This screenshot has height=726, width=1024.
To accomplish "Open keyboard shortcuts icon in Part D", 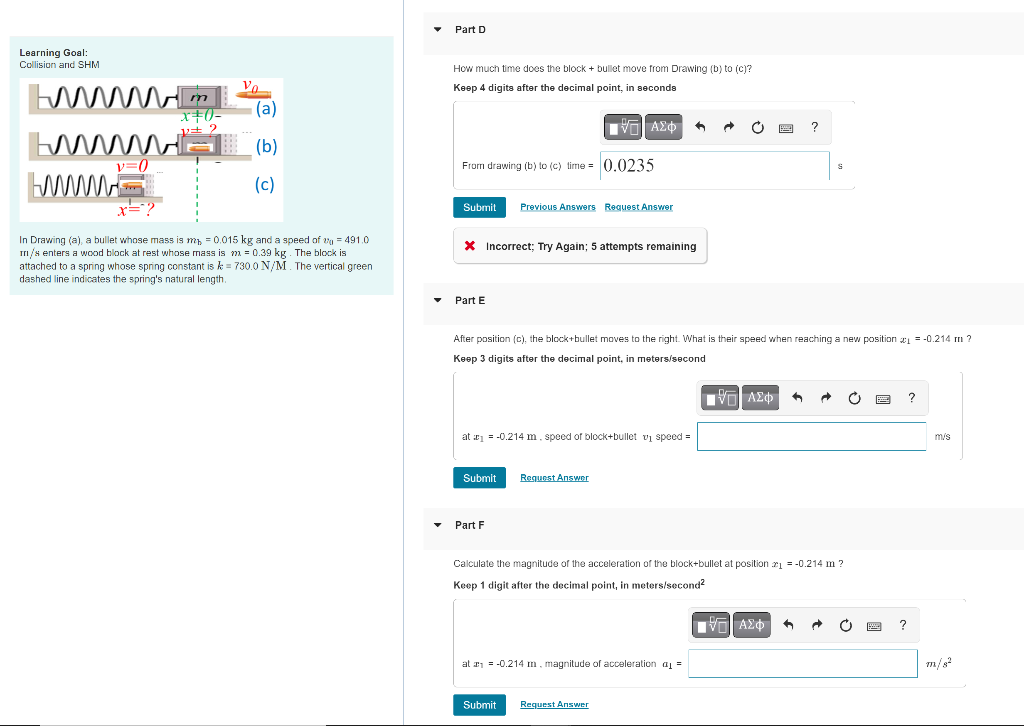I will [786, 128].
